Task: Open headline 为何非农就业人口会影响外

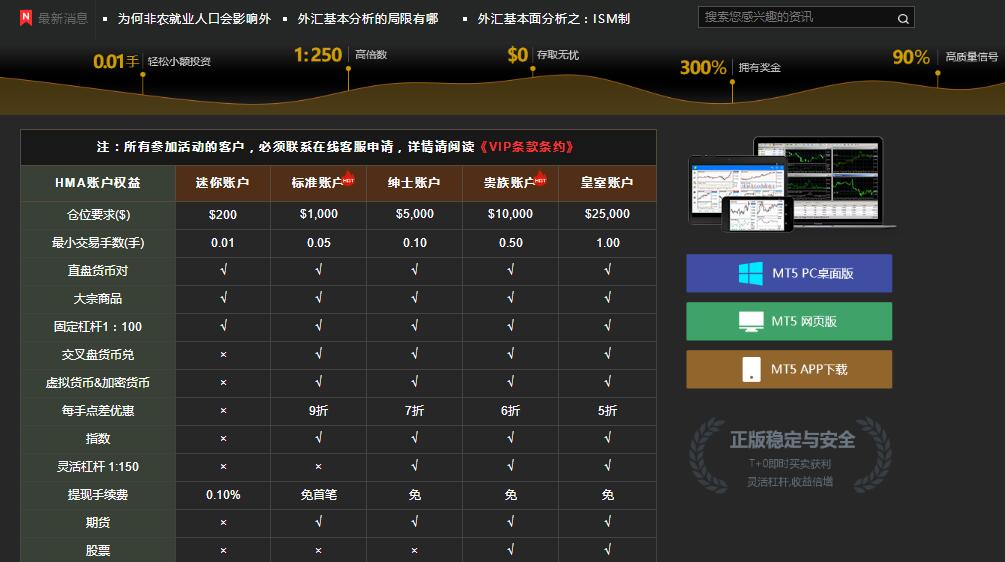Action: tap(194, 19)
